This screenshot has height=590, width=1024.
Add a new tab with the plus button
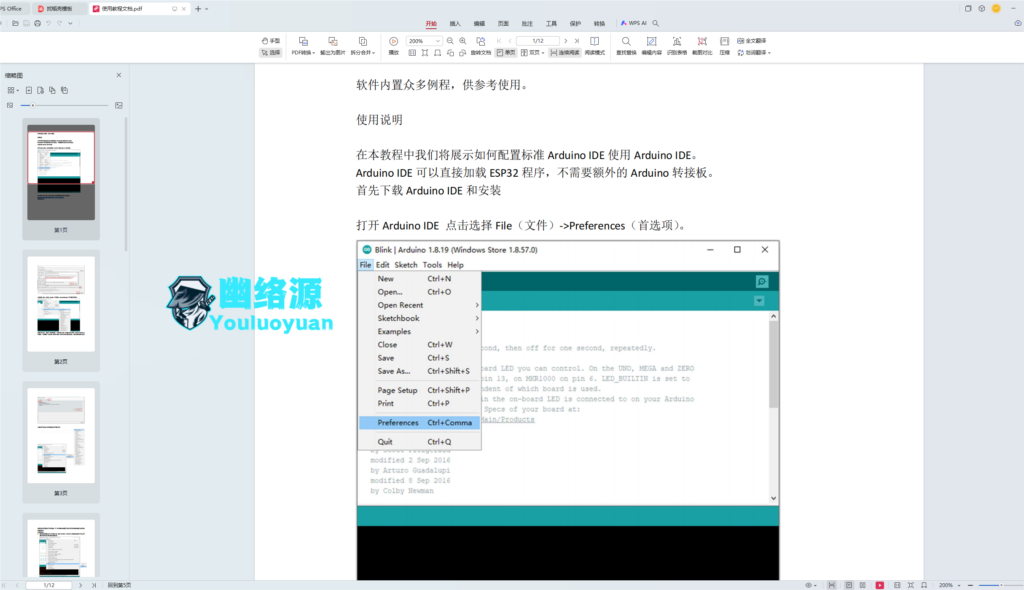198,8
